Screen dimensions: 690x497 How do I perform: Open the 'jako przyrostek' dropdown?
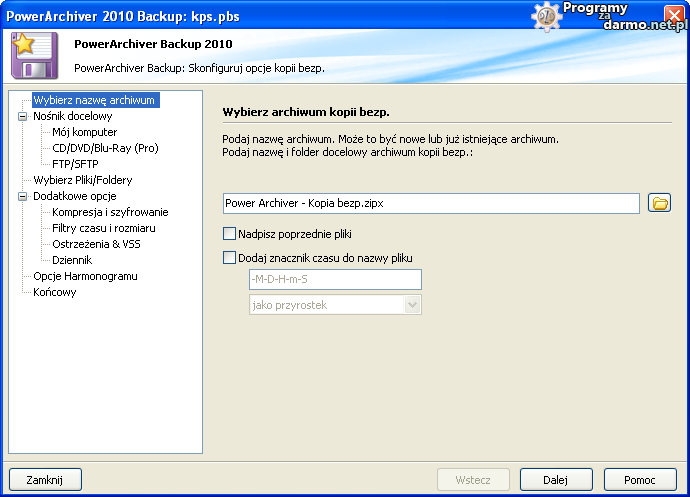pos(412,305)
